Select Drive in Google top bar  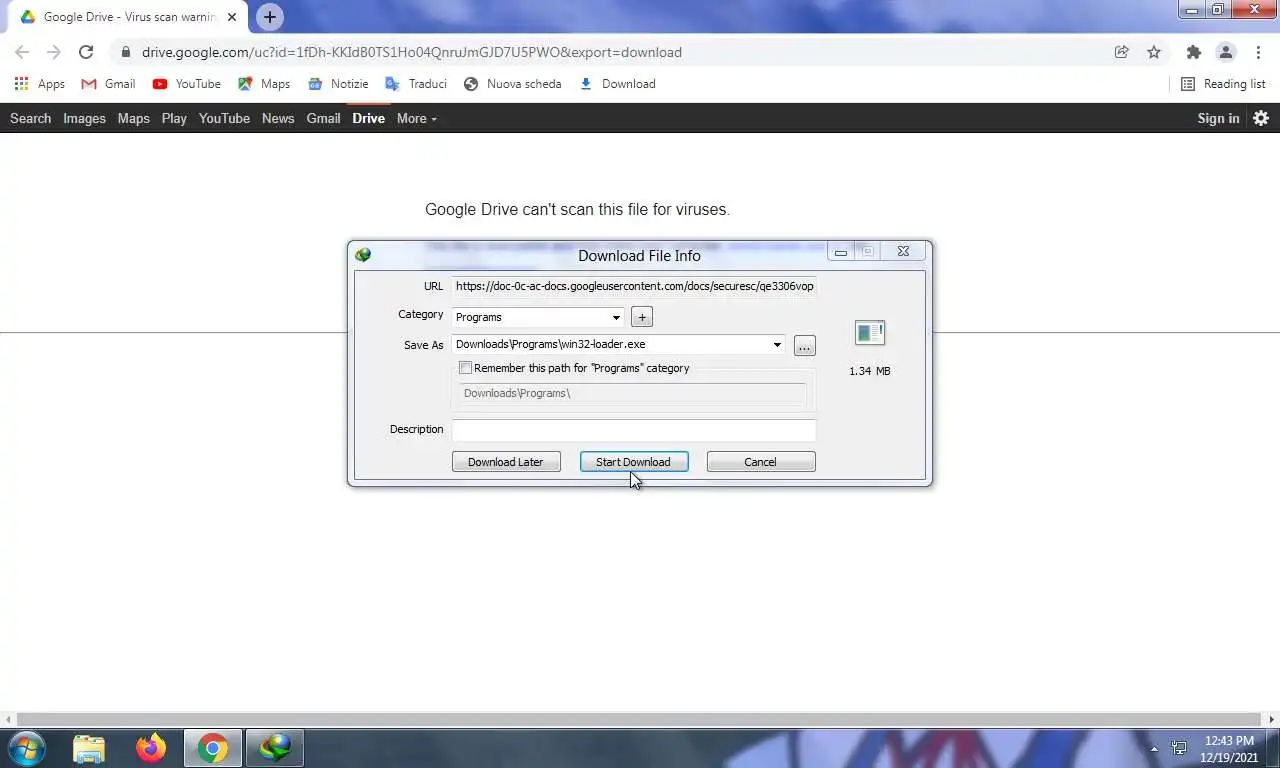pyautogui.click(x=368, y=118)
